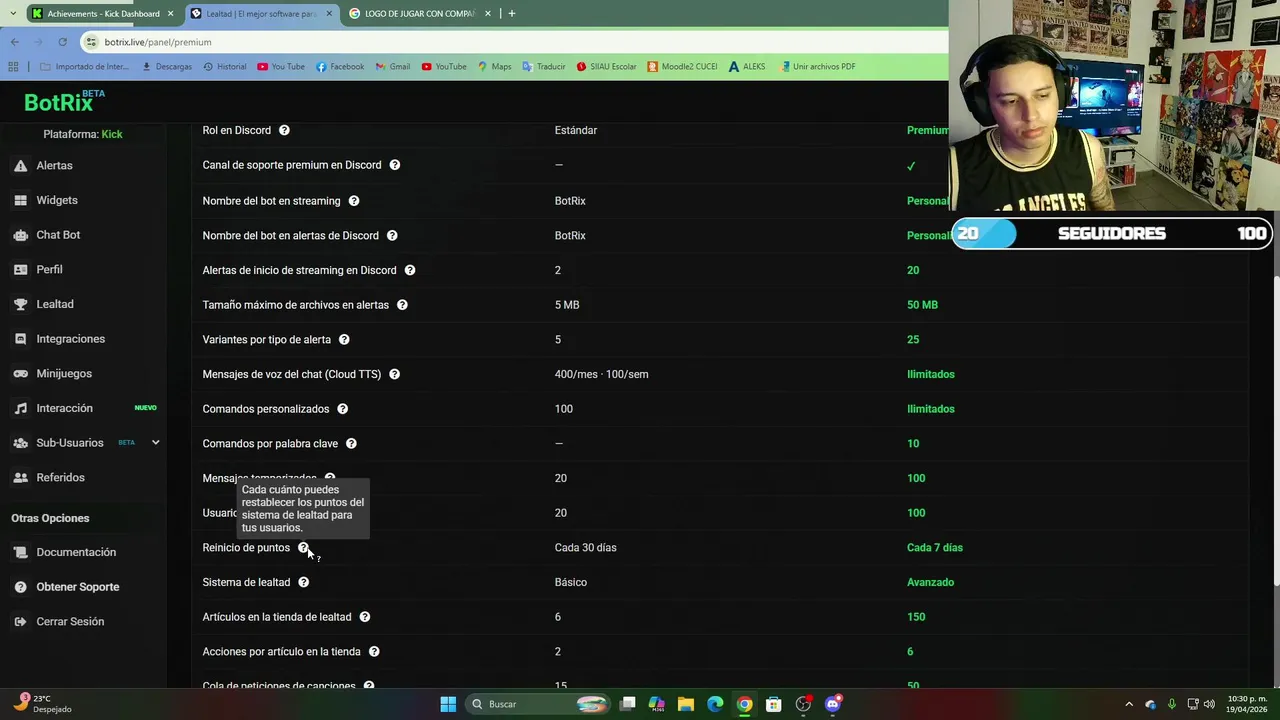The width and height of the screenshot is (1280, 720).
Task: Open the tab search dropdown arrow
Action: click(13, 14)
